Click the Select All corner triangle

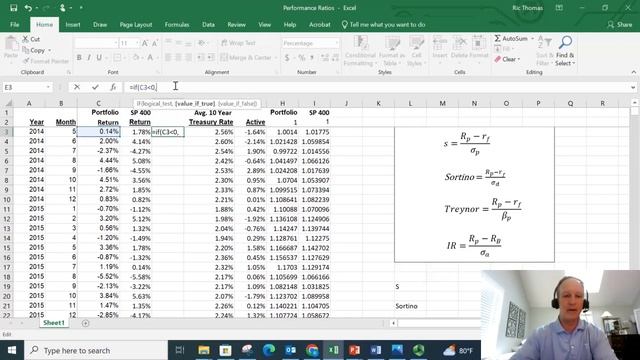pos(8,103)
